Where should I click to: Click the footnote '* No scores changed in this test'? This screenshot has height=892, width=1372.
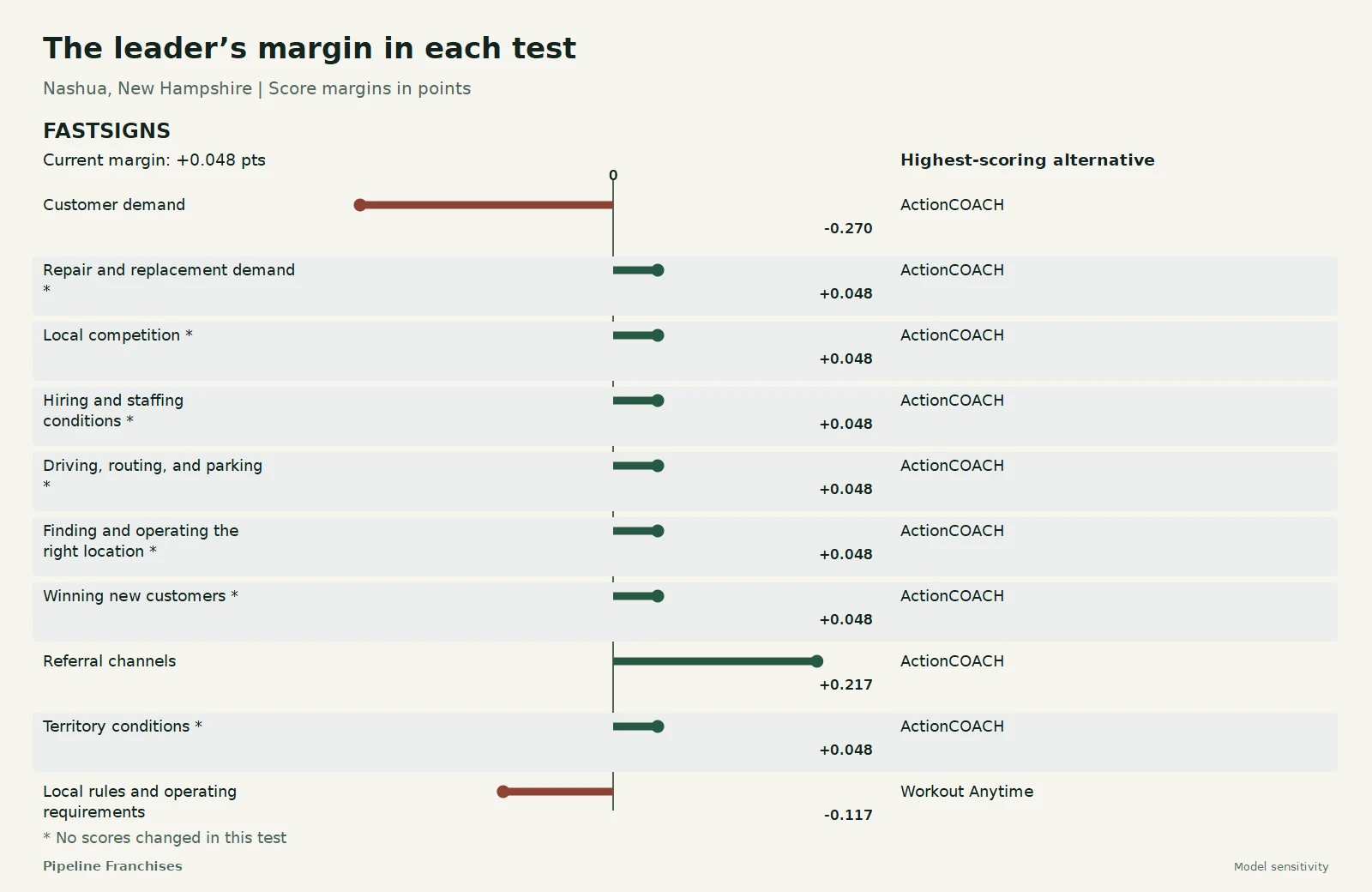(165, 838)
